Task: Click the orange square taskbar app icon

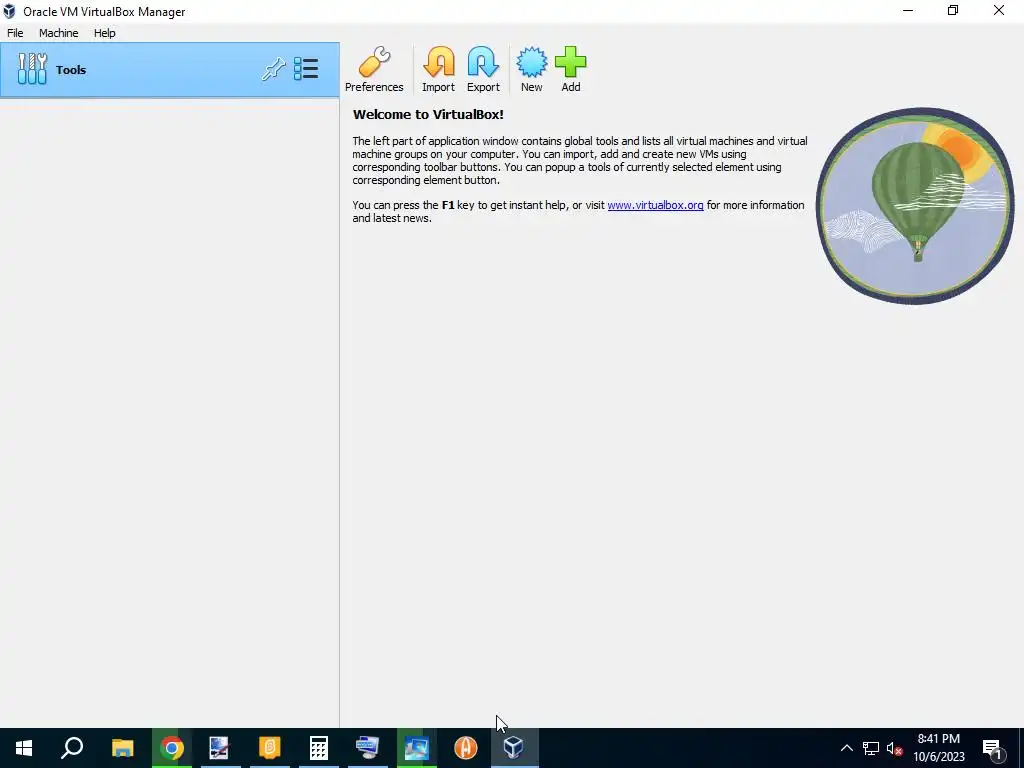Action: point(270,748)
